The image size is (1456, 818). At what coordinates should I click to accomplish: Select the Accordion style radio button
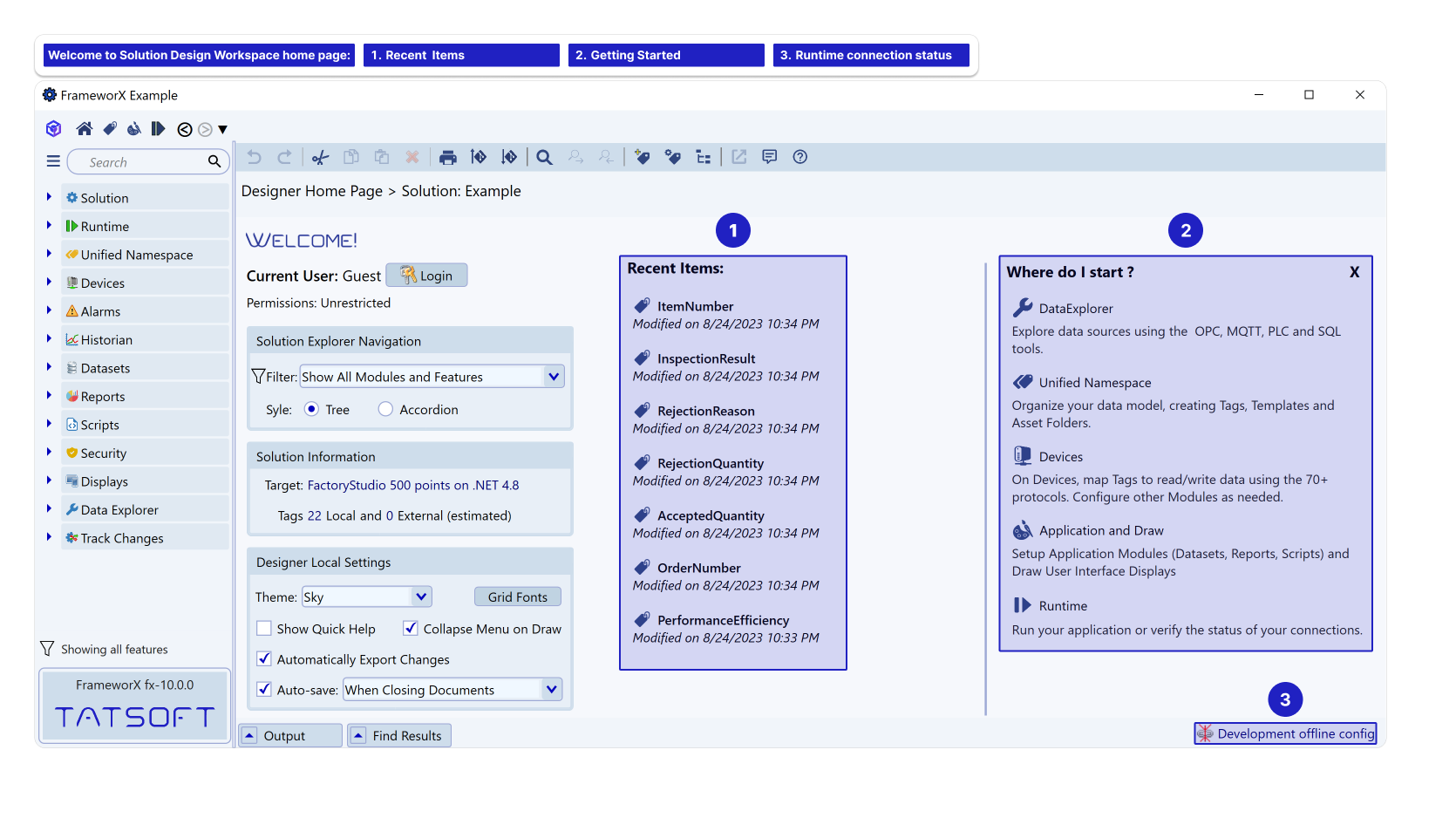point(385,409)
